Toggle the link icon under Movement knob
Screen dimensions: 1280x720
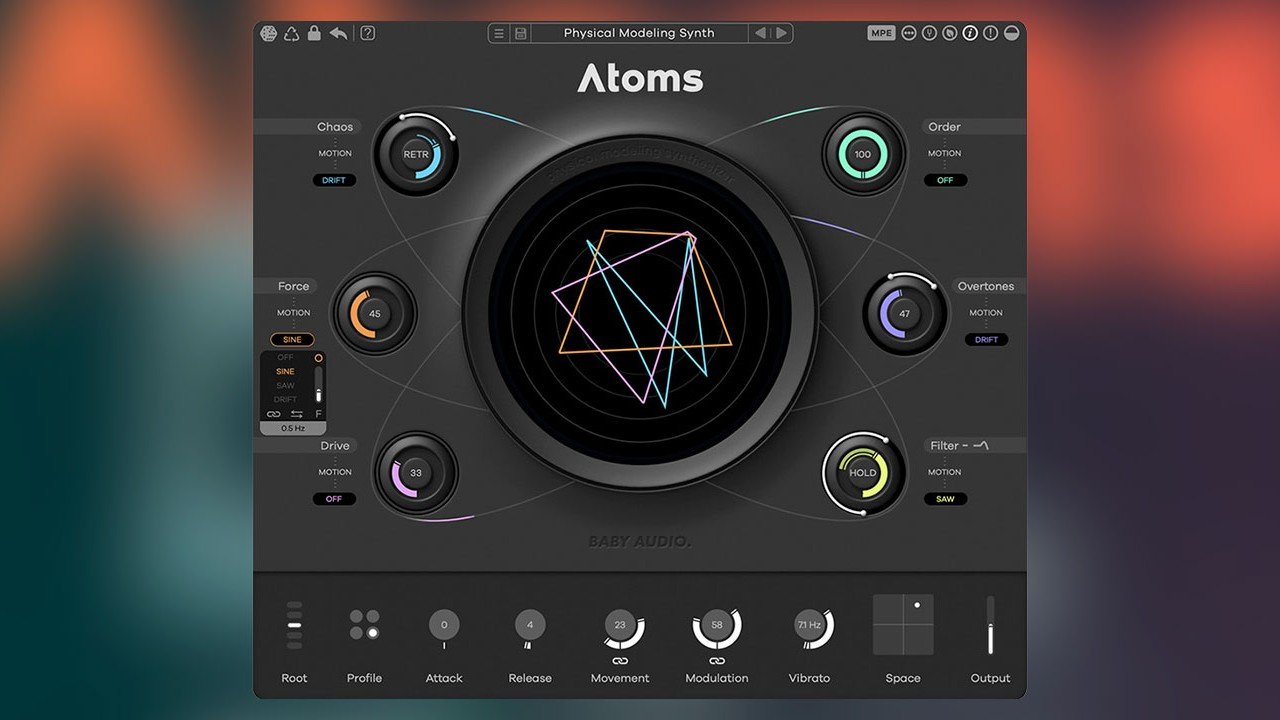(x=620, y=661)
